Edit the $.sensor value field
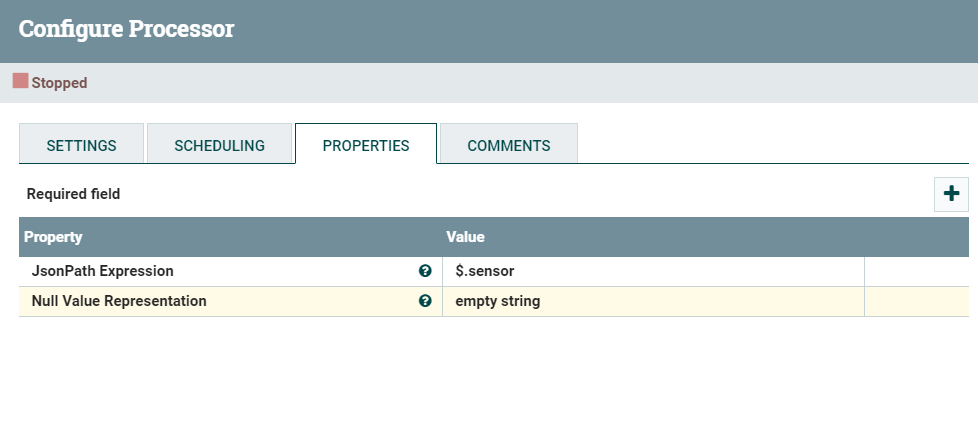Viewport: 978px width, 433px height. point(653,271)
